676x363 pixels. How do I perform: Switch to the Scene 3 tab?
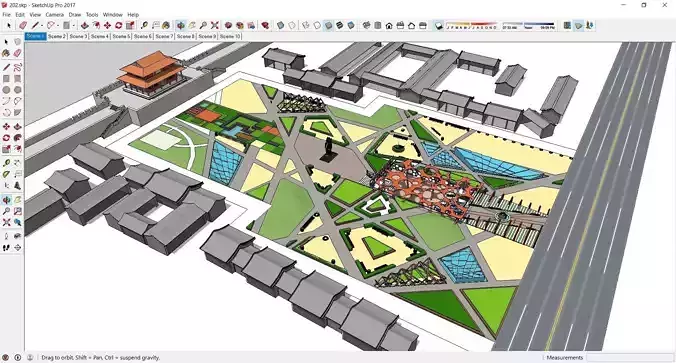tap(78, 36)
